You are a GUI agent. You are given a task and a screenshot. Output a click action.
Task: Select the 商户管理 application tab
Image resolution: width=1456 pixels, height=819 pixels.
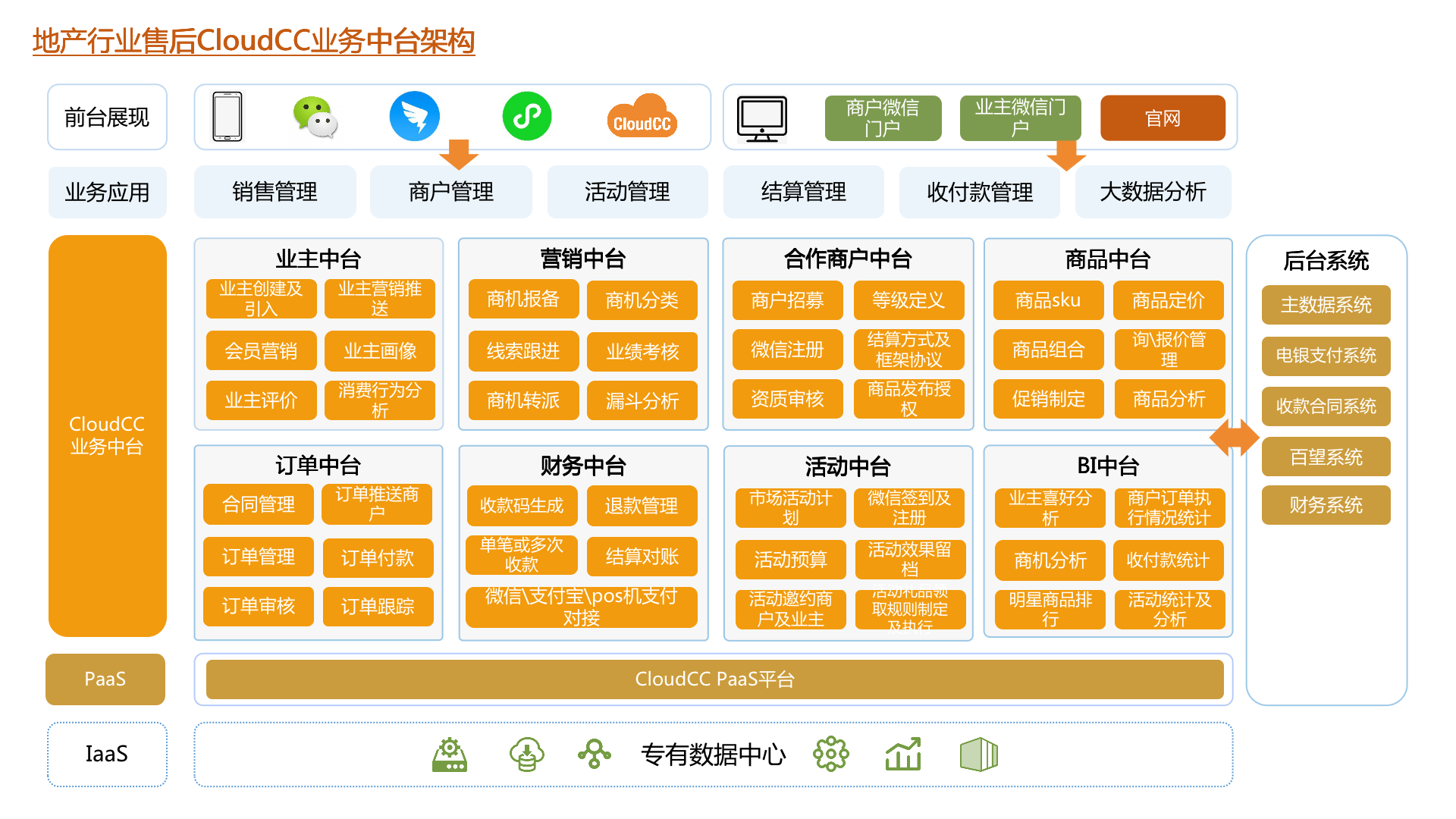point(450,192)
